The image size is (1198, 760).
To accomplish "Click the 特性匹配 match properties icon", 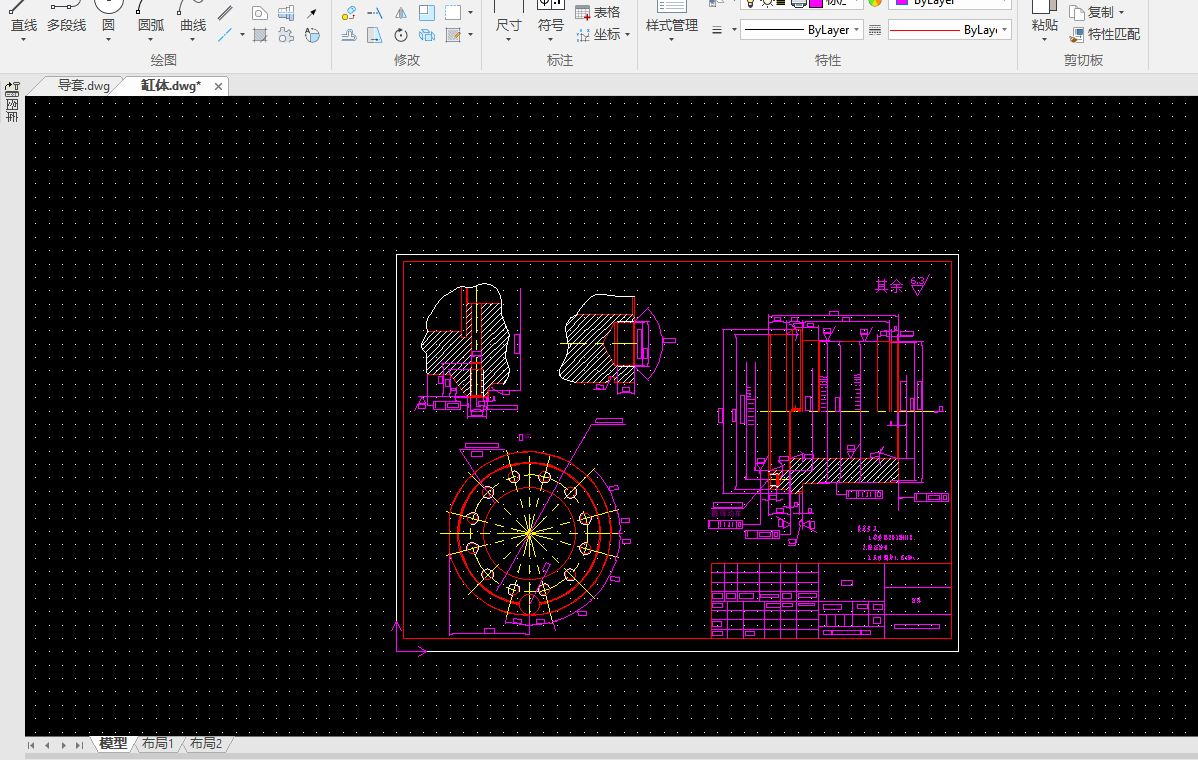I will (x=1077, y=34).
